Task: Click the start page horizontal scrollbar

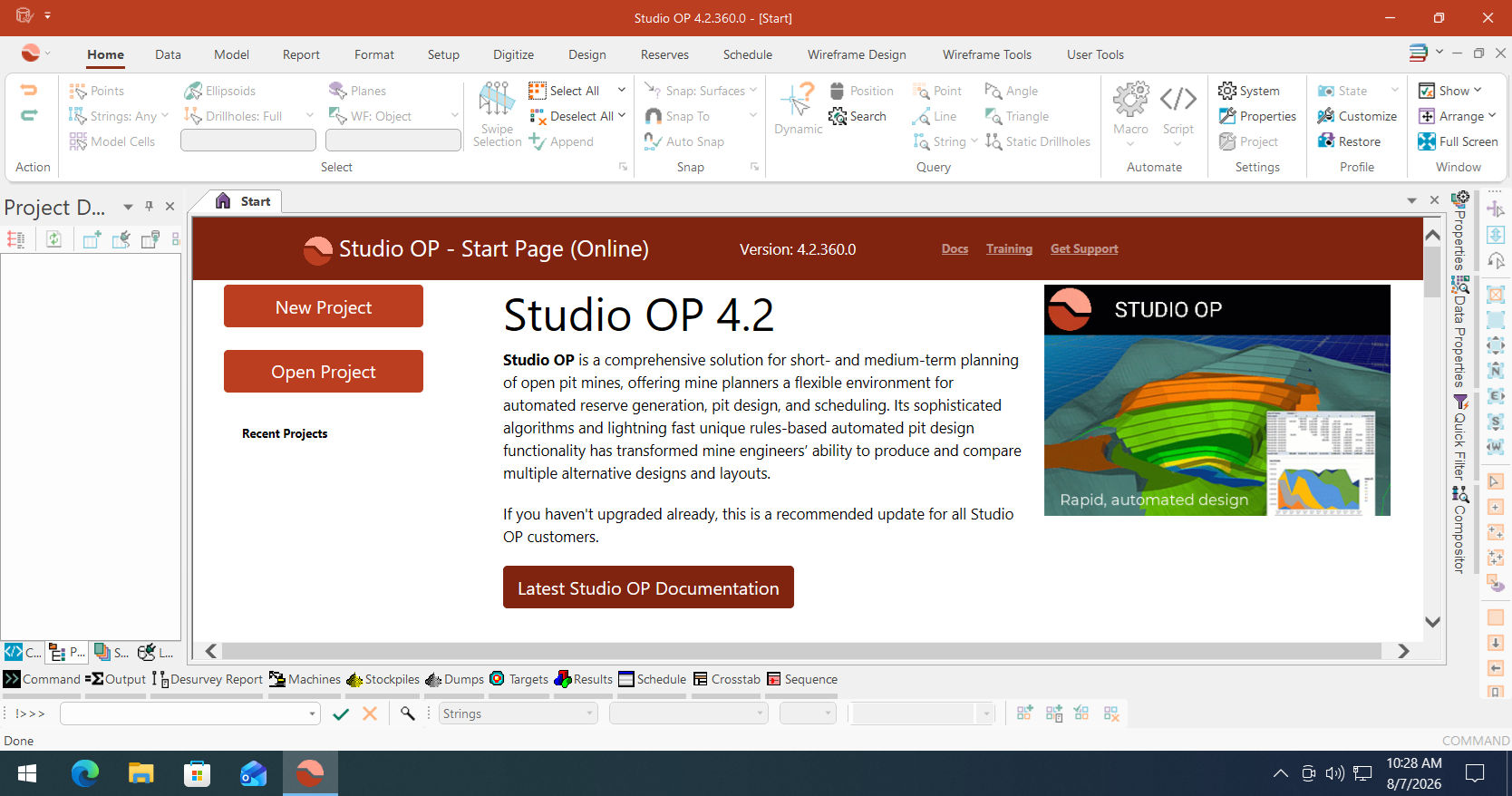Action: click(x=801, y=651)
